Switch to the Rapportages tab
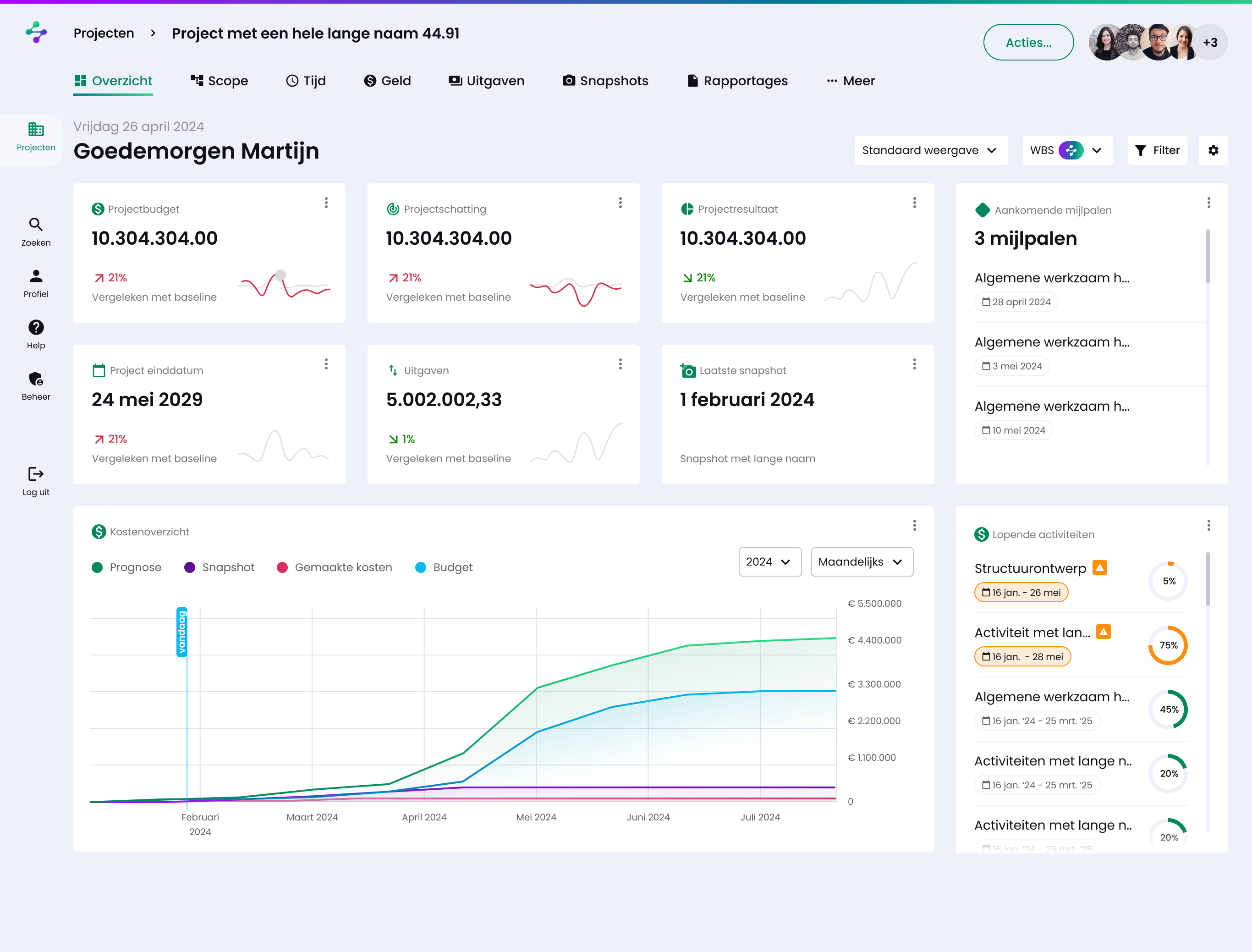The height and width of the screenshot is (952, 1252). click(737, 81)
